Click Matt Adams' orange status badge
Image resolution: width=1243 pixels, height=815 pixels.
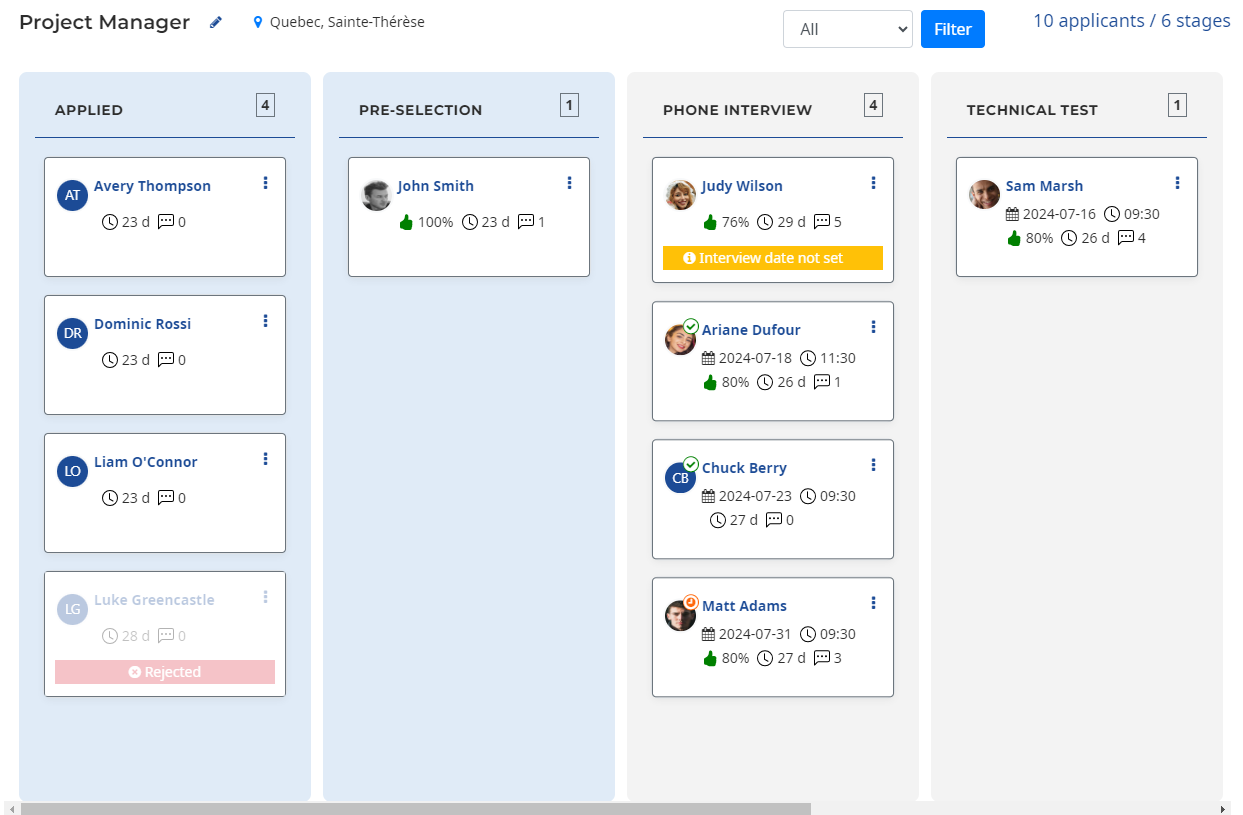(x=690, y=602)
